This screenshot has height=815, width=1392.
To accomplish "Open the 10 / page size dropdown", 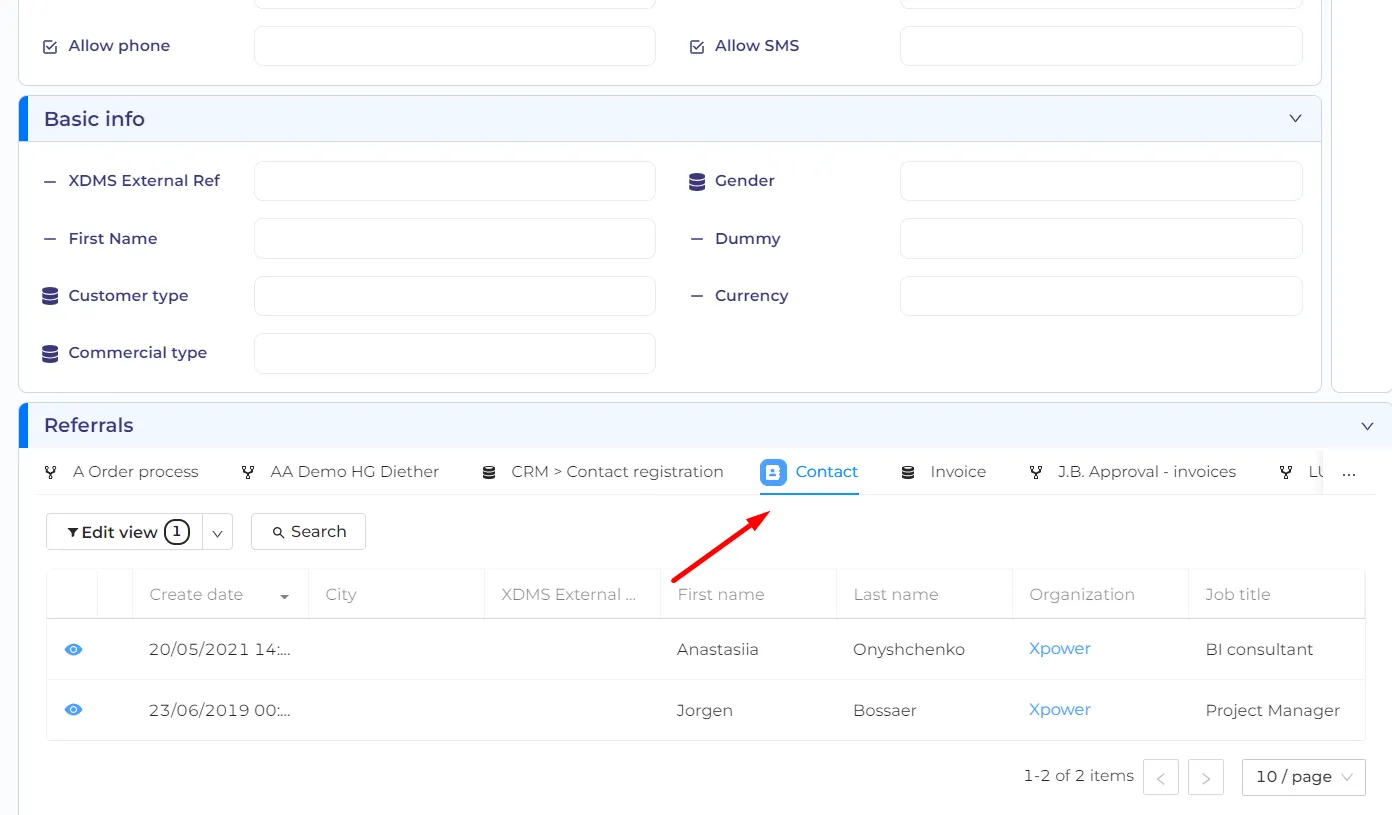I will click(x=1304, y=777).
